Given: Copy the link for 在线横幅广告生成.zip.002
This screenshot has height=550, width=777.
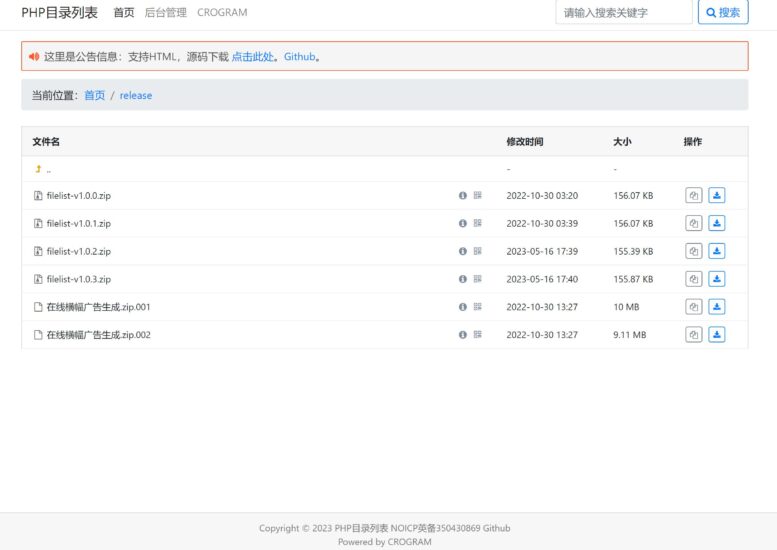Looking at the screenshot, I should coord(693,335).
